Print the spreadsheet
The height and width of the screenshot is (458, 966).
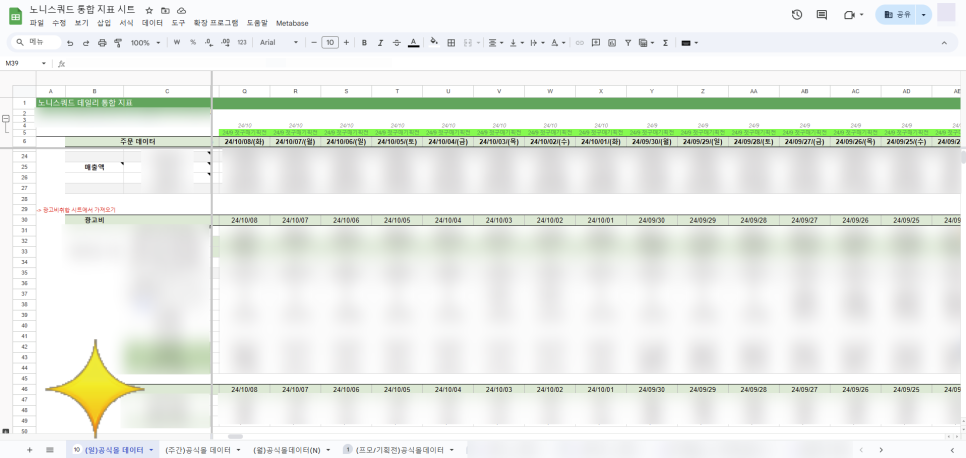(x=102, y=43)
